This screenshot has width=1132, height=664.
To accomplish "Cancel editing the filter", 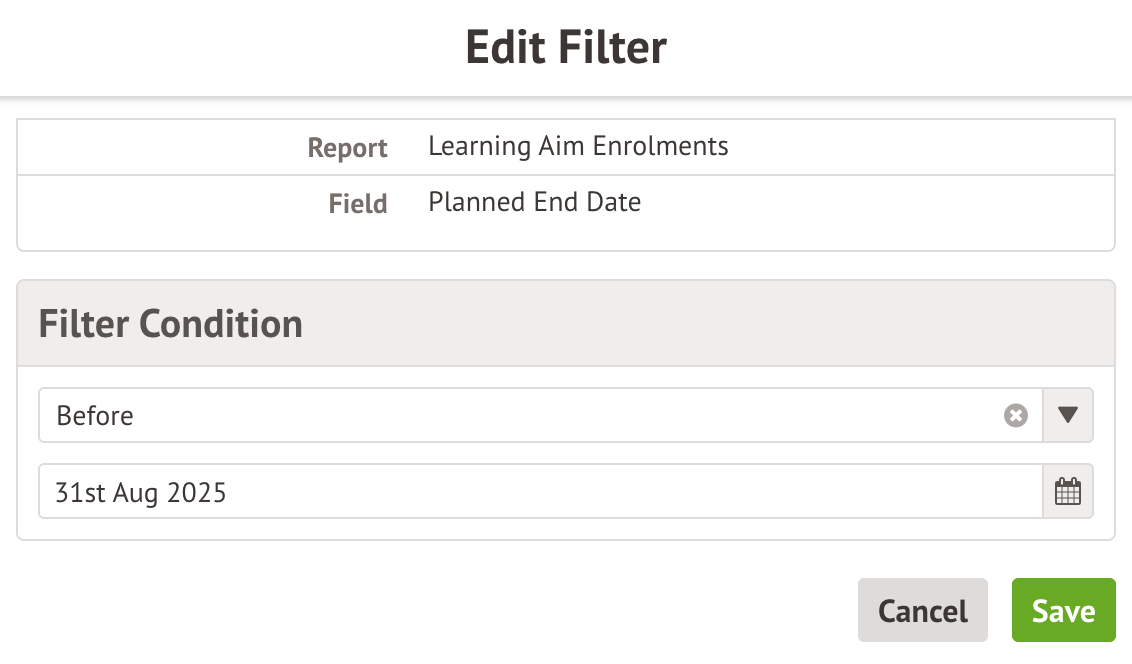I will click(x=922, y=610).
